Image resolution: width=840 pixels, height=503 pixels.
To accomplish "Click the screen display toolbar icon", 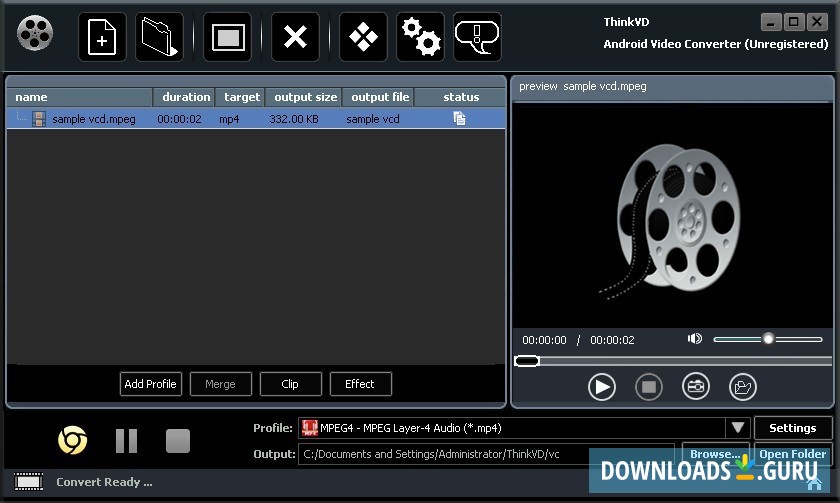I will (227, 38).
